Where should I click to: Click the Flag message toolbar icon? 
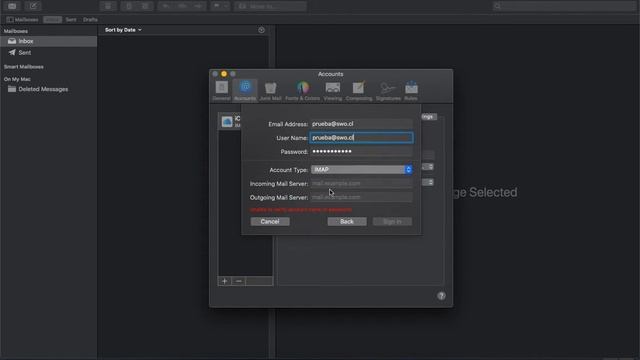[x=216, y=6]
